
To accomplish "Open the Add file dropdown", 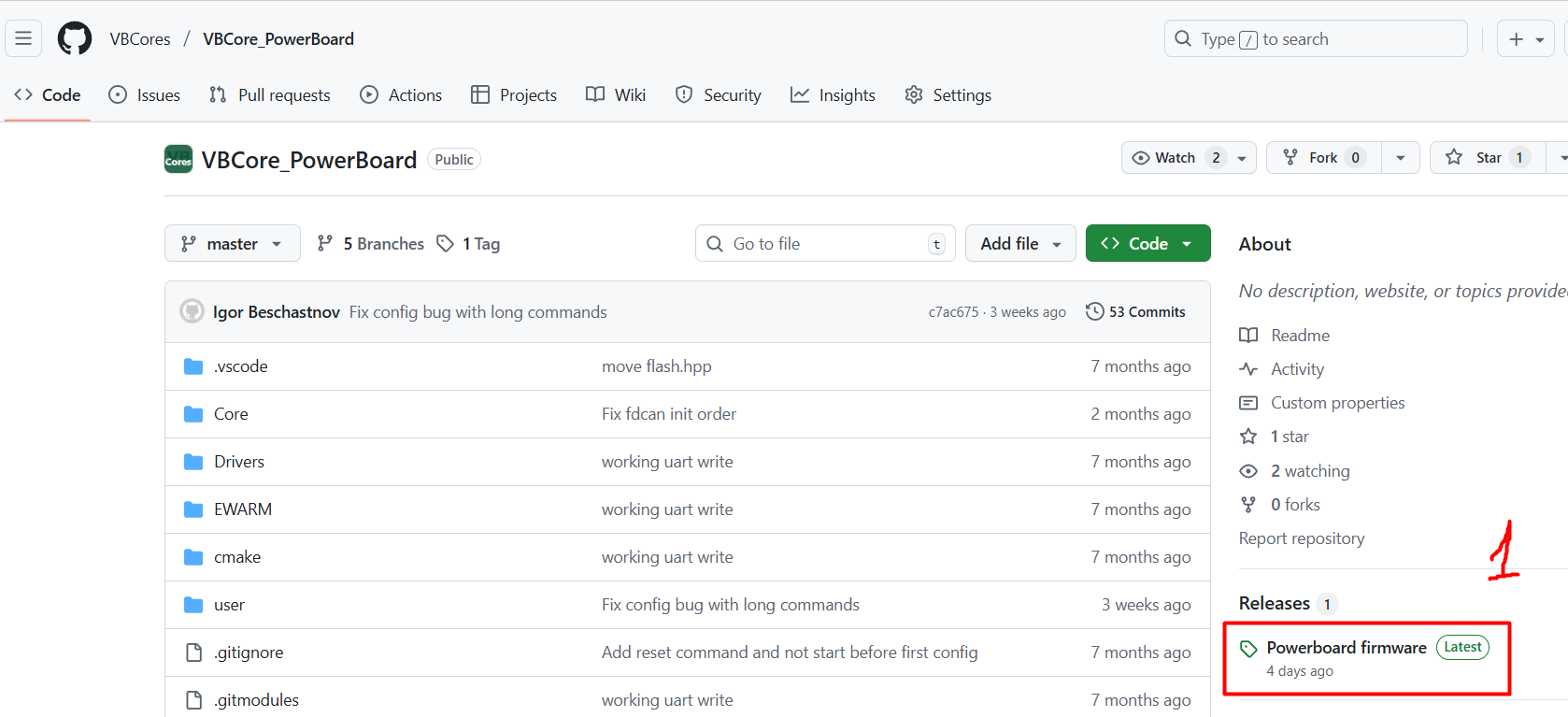I will click(x=1019, y=244).
